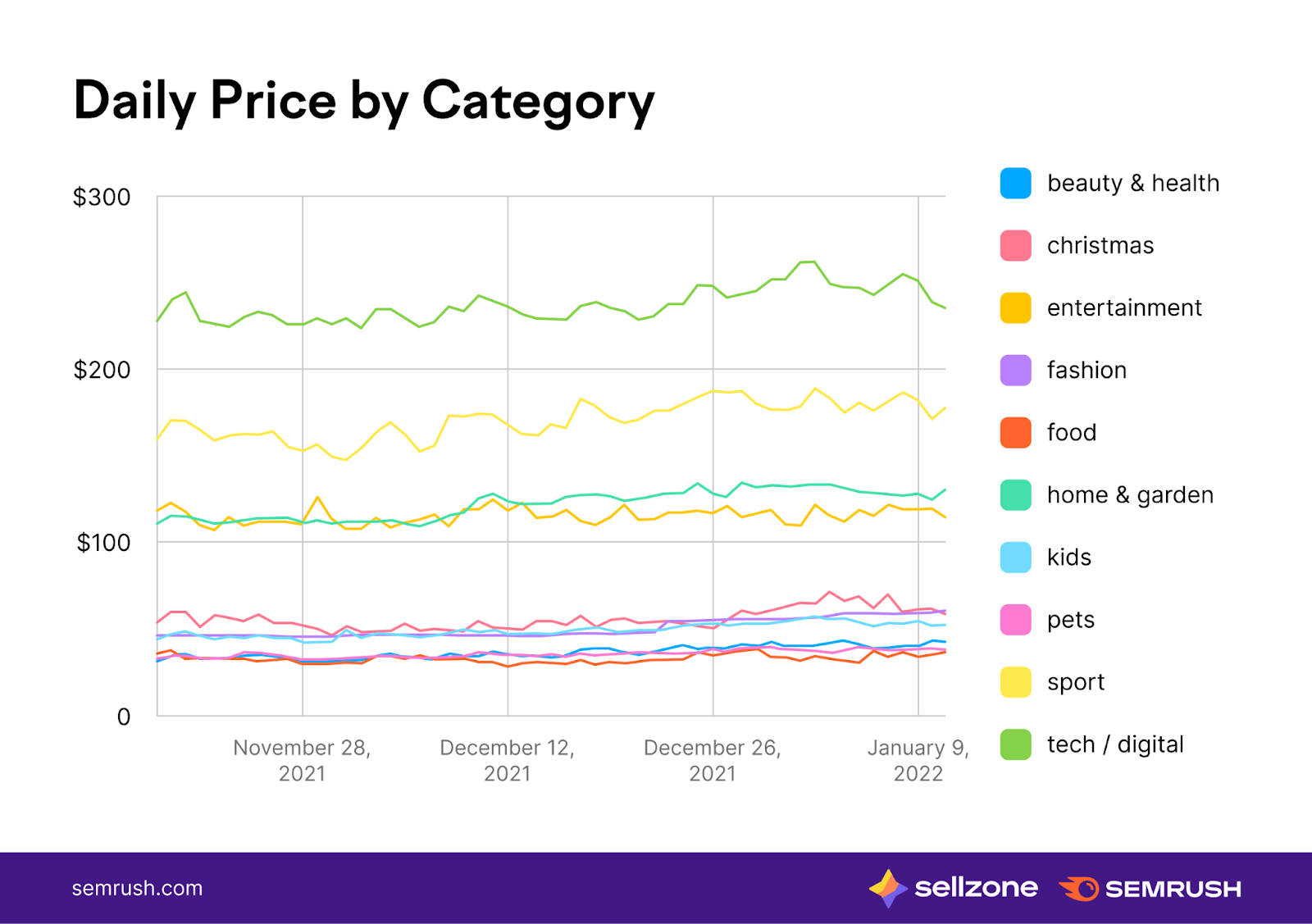Open the semrush.com link in footer
Screen dimensions: 1312x924
(x=137, y=888)
